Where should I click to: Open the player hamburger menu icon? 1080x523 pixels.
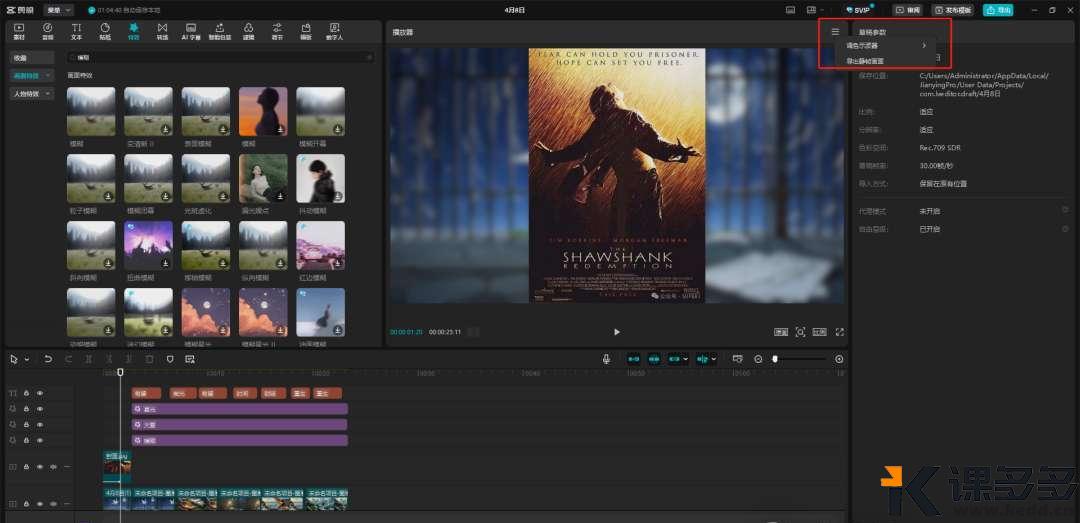point(835,32)
